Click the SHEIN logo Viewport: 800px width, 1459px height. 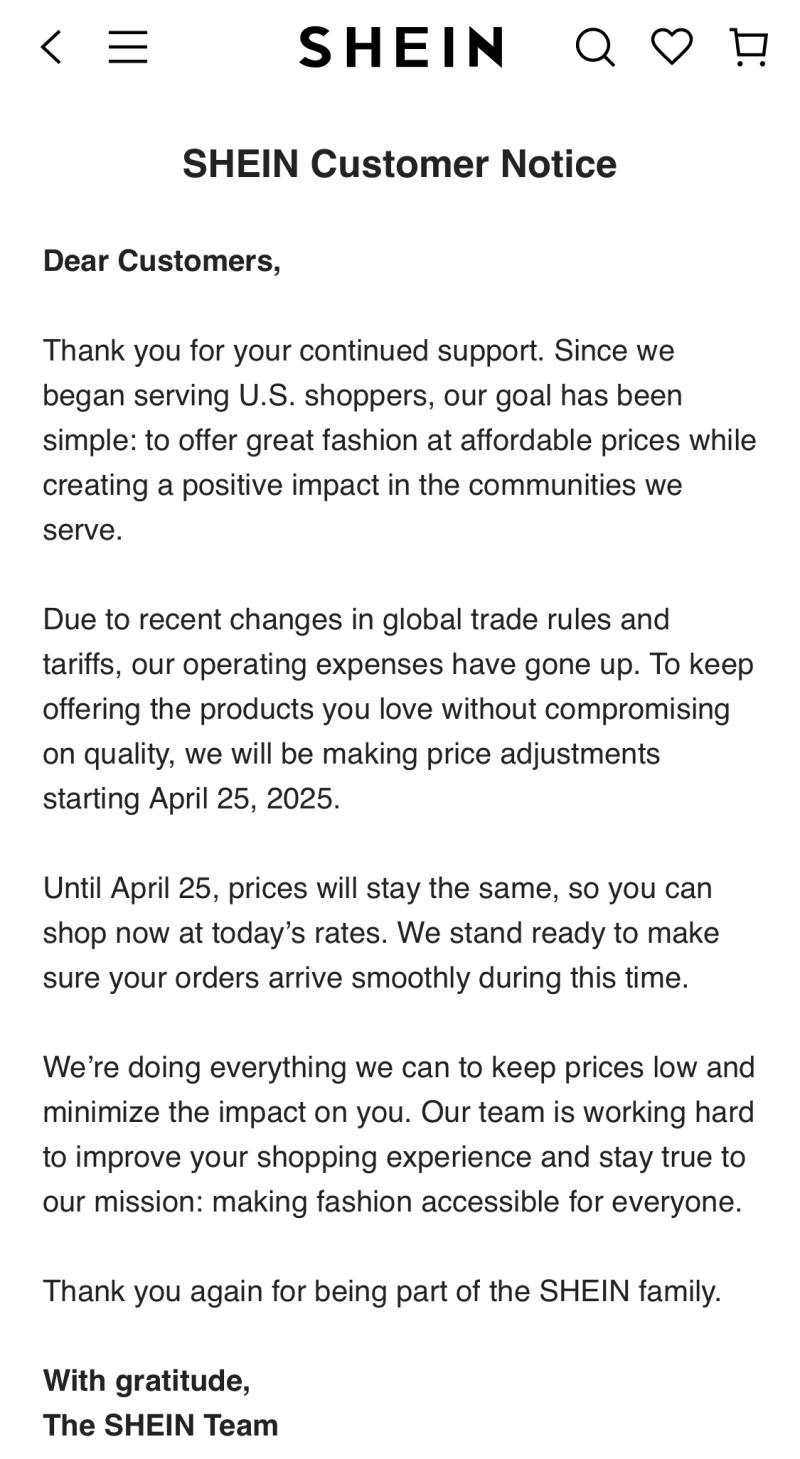pyautogui.click(x=400, y=47)
